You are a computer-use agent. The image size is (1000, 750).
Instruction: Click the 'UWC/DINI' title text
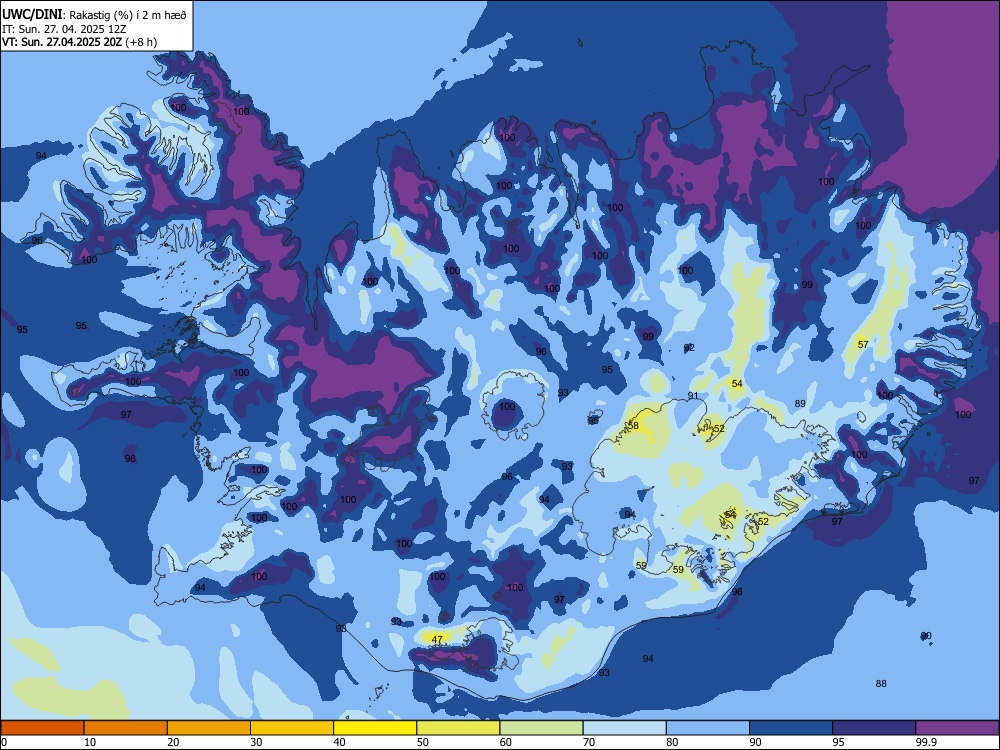33,15
